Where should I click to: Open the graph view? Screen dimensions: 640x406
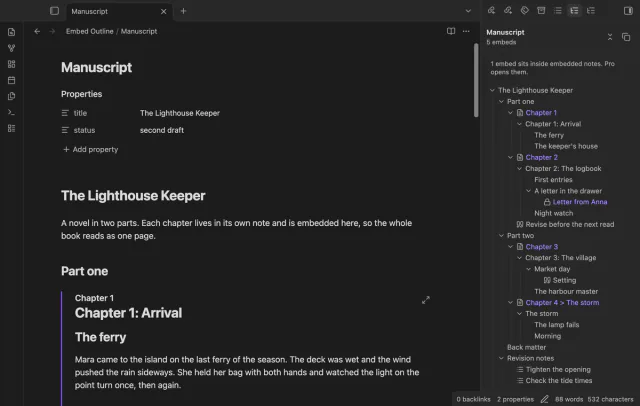pos(11,48)
